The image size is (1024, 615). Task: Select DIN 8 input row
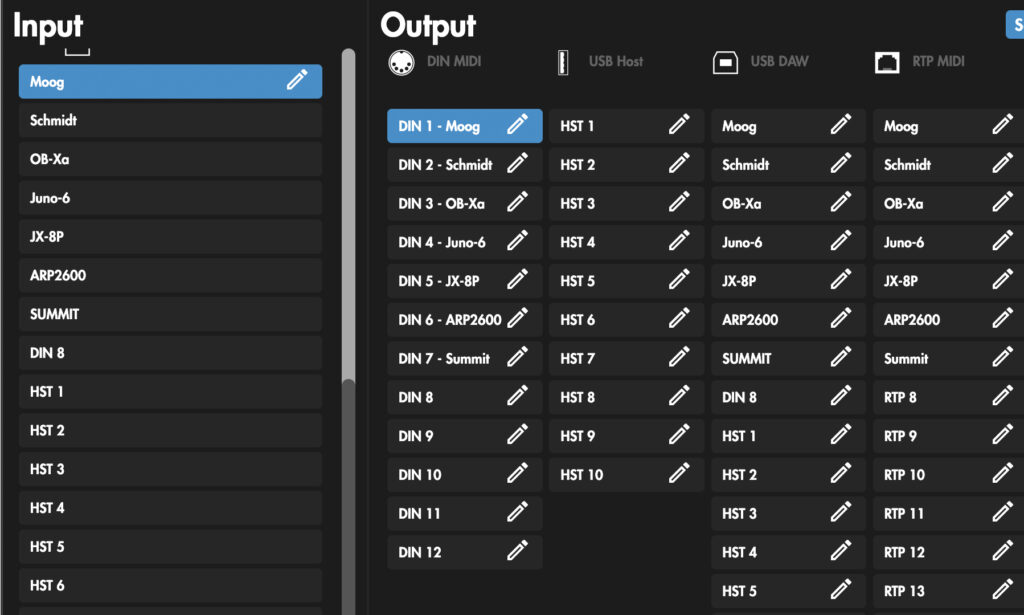click(x=170, y=353)
